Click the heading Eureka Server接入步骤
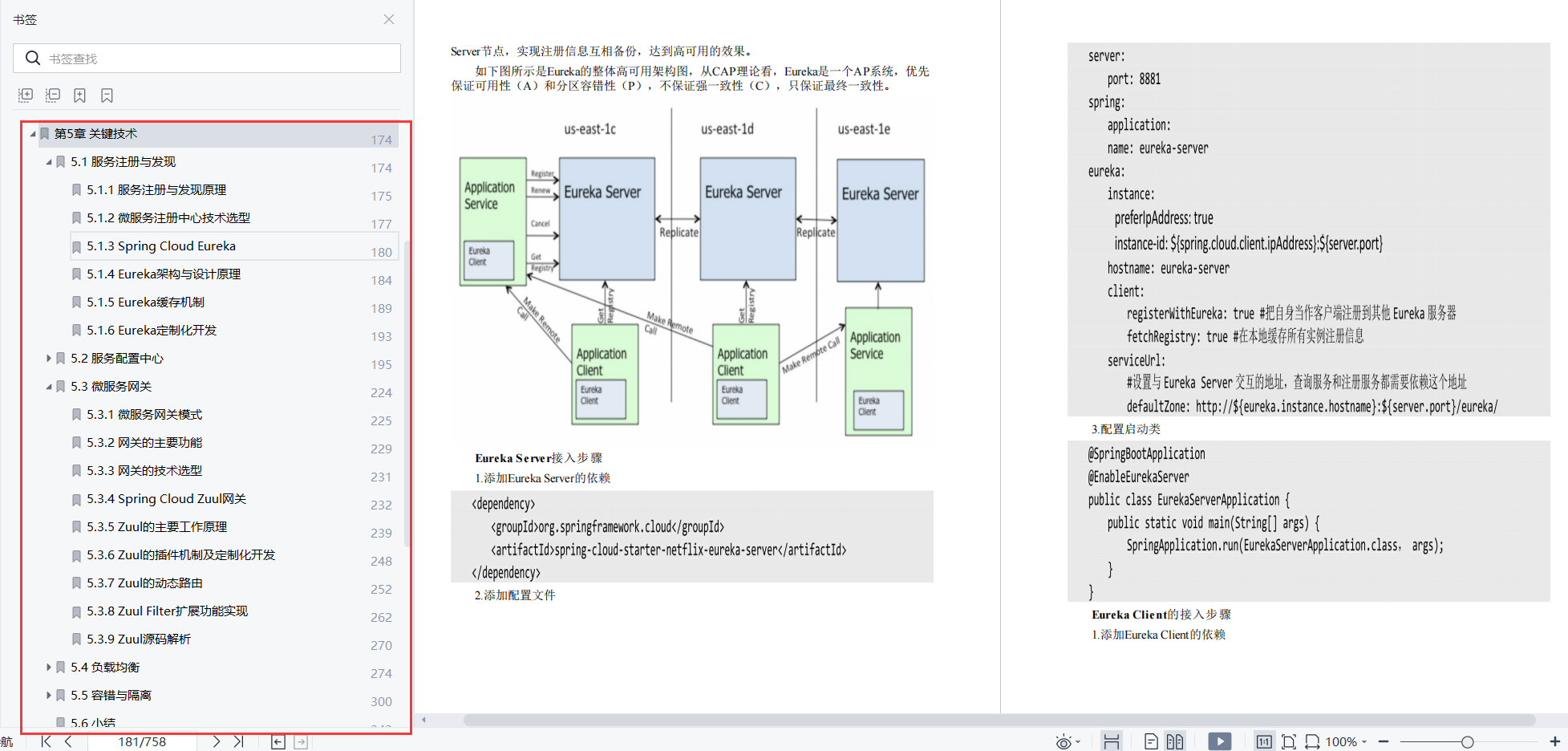 coord(538,458)
